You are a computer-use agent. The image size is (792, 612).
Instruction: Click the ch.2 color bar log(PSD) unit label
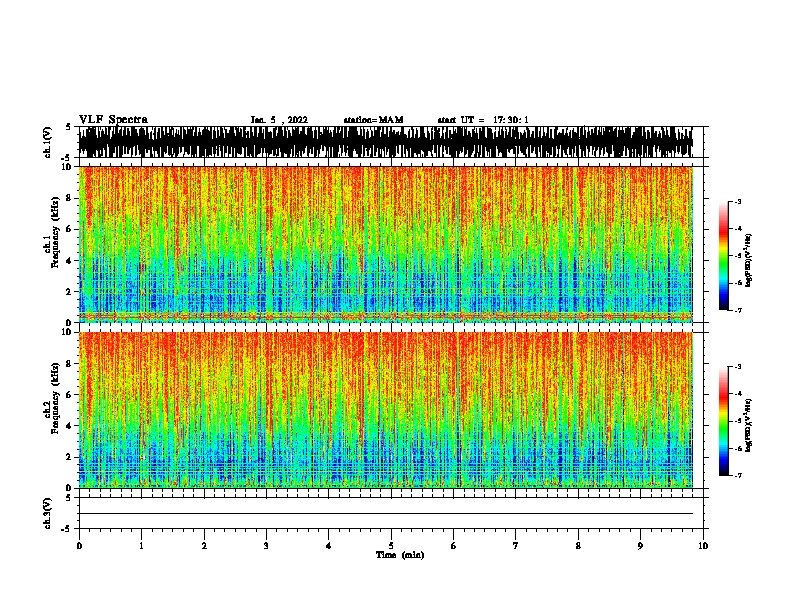(x=749, y=426)
